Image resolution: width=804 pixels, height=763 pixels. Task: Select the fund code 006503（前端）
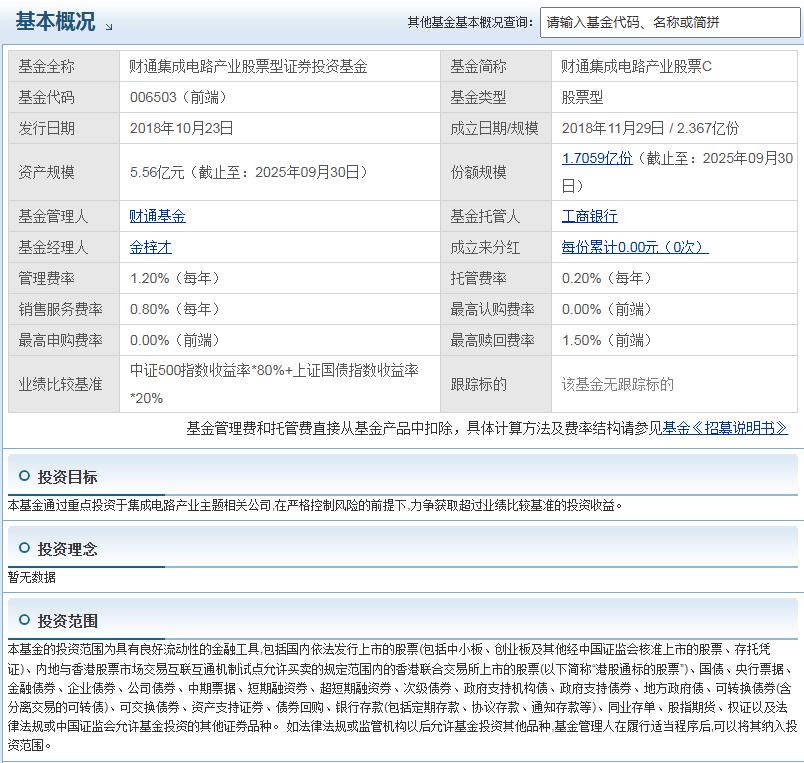[x=178, y=97]
